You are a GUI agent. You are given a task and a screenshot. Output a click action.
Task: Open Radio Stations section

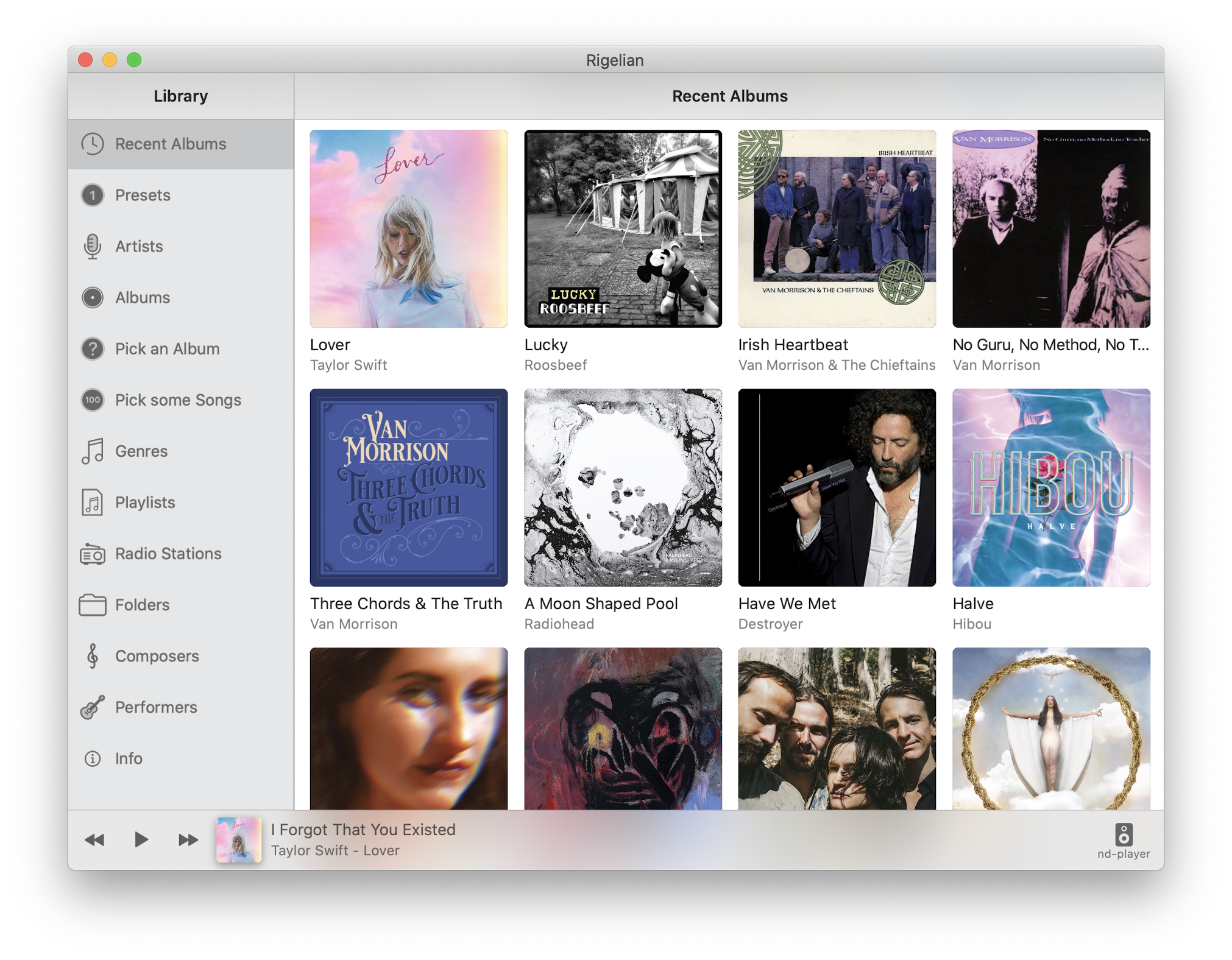click(181, 554)
